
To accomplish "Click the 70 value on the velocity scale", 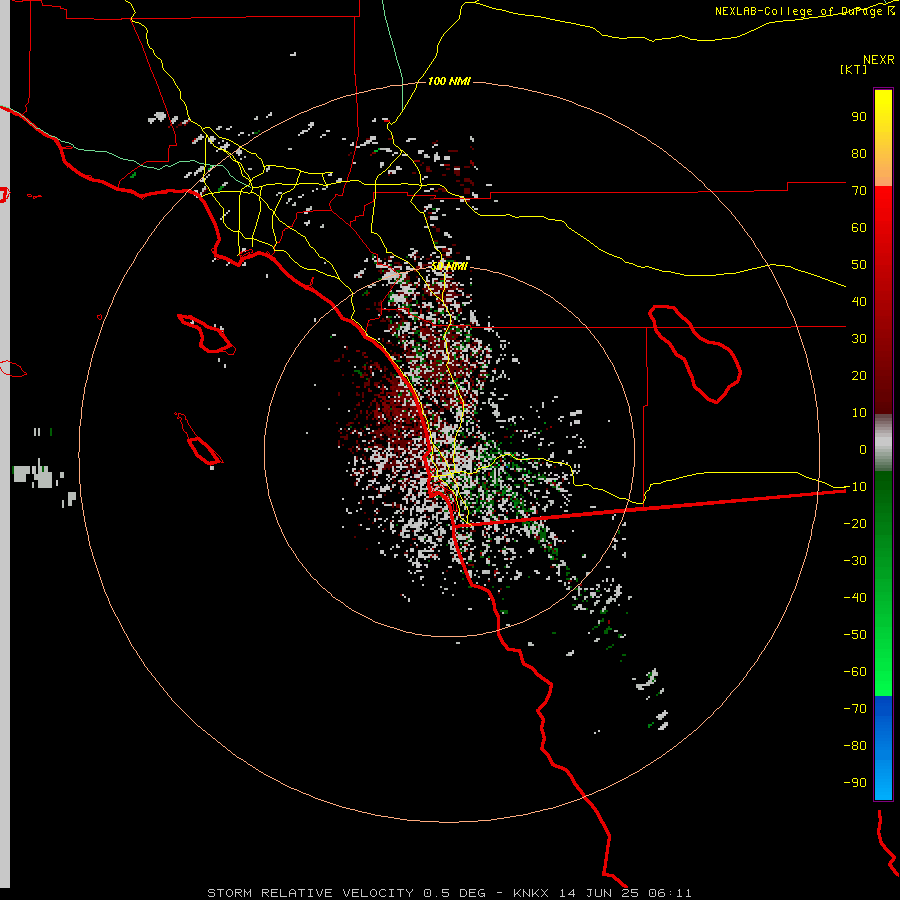I will point(859,191).
